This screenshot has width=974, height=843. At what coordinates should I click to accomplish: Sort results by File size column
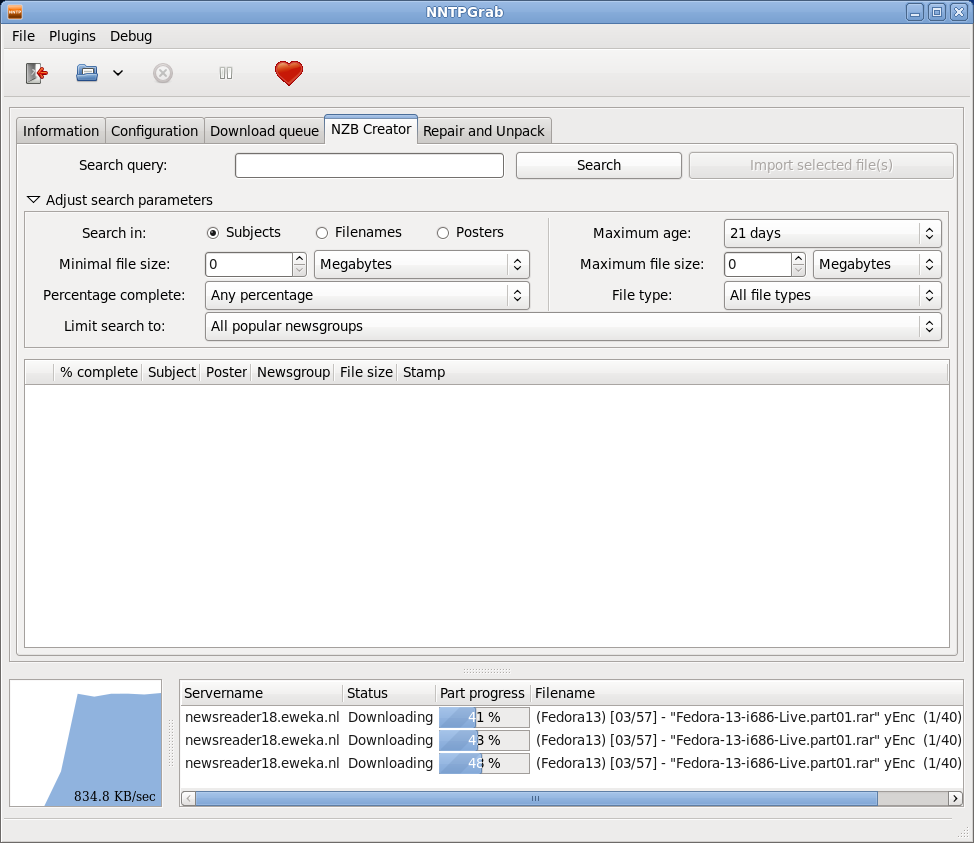point(366,372)
